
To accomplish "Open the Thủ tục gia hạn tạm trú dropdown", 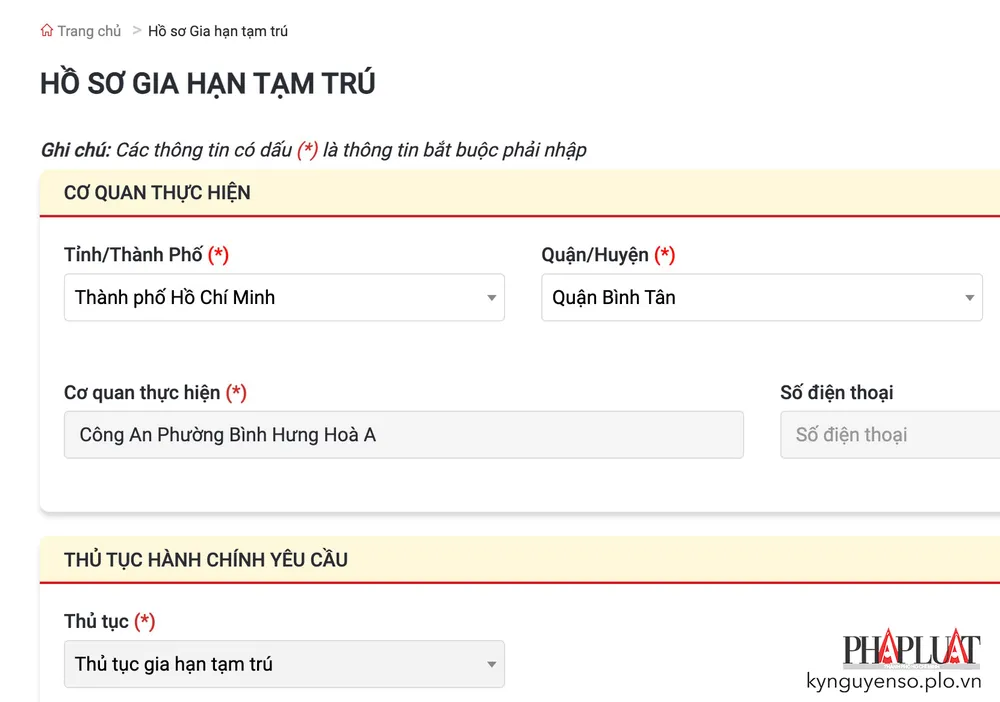I will pyautogui.click(x=284, y=664).
